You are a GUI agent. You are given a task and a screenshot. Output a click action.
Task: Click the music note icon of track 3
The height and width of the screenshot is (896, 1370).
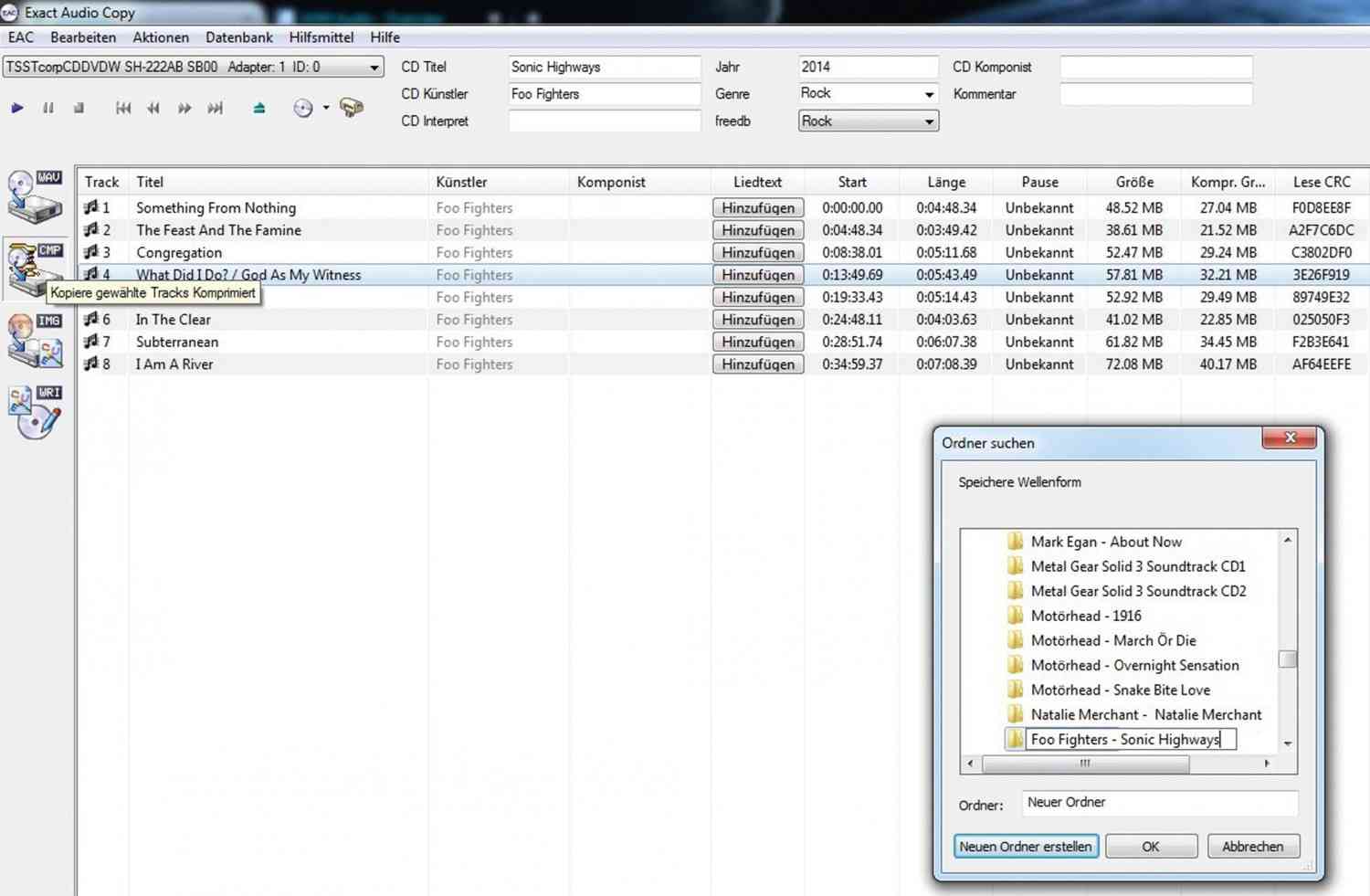click(x=91, y=252)
